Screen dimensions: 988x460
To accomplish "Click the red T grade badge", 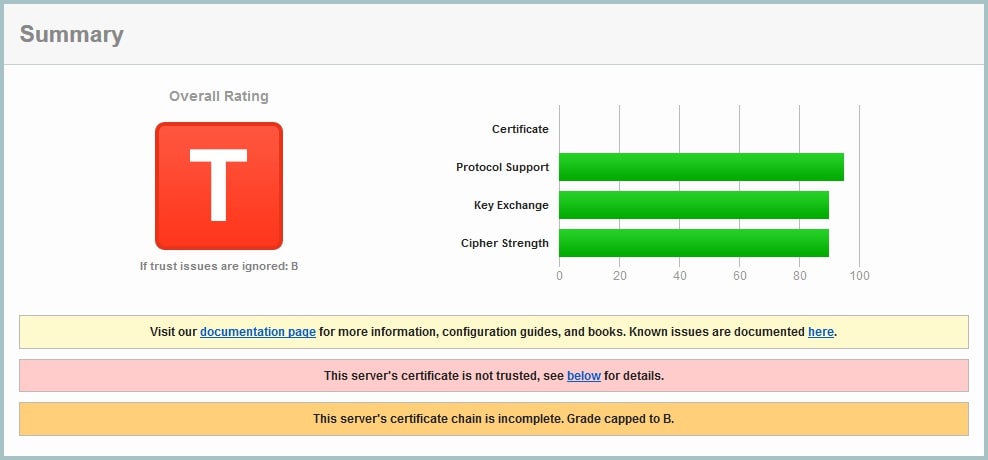I will coord(219,186).
